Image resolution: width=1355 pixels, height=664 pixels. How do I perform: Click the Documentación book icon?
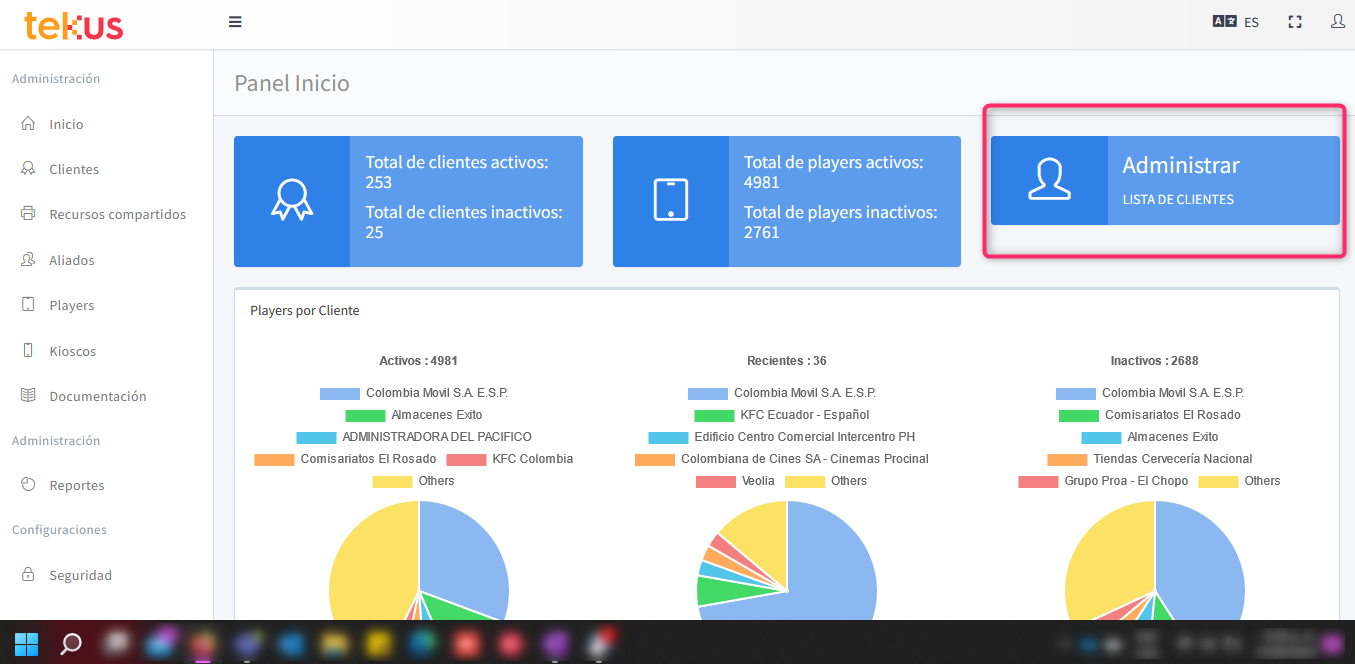[28, 396]
